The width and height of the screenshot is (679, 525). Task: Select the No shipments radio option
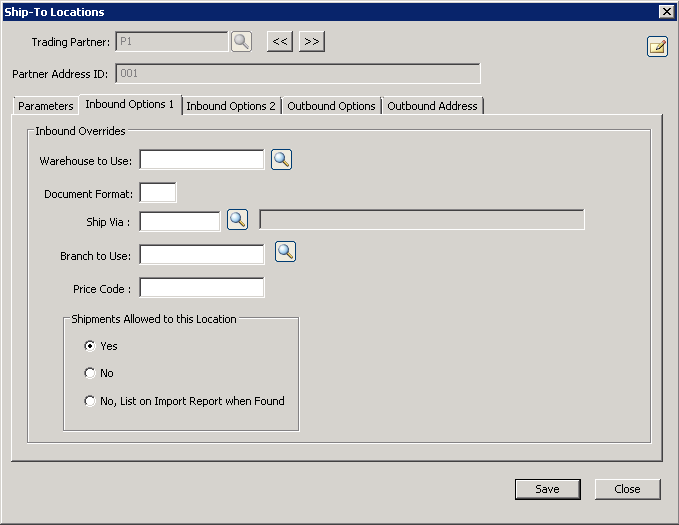tap(91, 373)
